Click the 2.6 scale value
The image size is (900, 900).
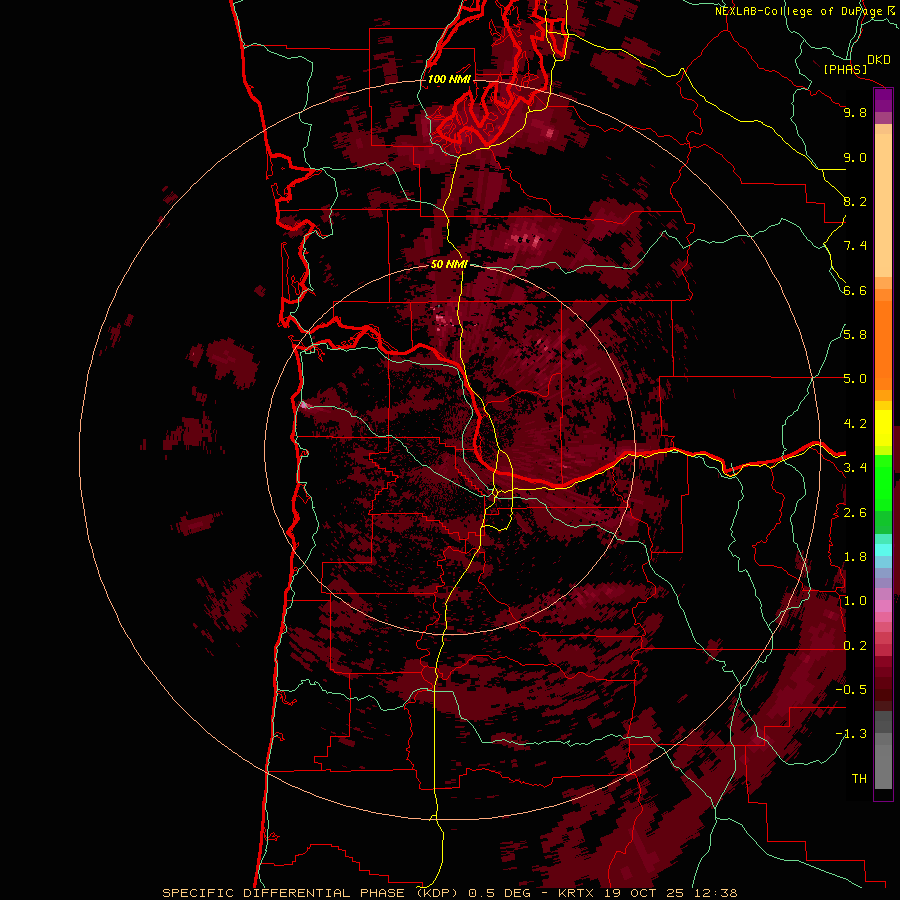tap(855, 513)
